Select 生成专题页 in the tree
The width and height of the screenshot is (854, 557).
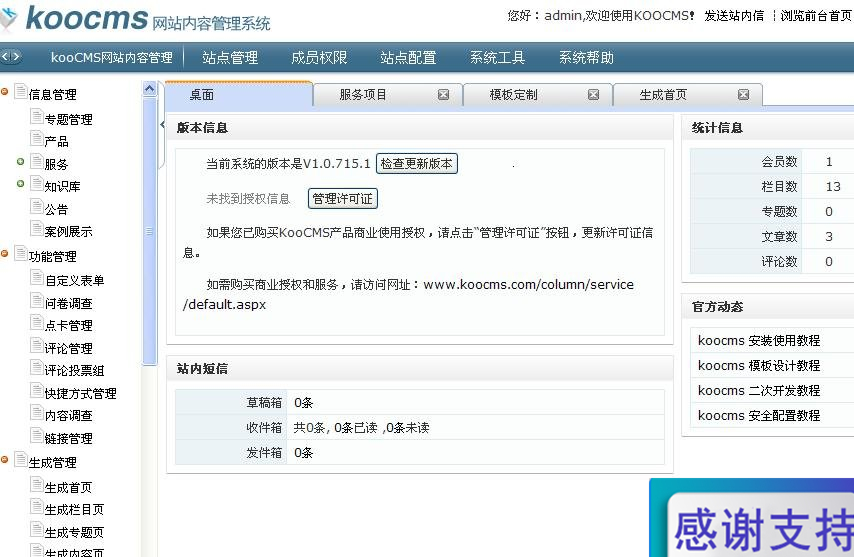[x=75, y=532]
